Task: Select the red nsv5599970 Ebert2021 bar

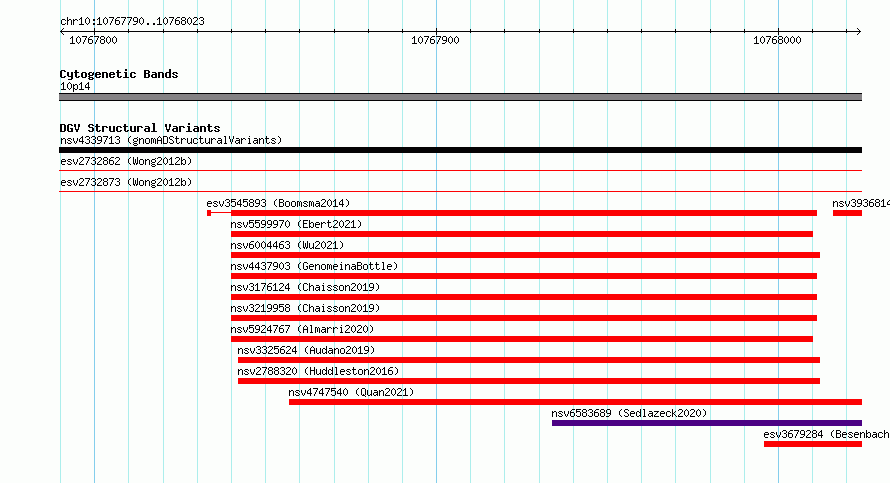Action: point(522,234)
